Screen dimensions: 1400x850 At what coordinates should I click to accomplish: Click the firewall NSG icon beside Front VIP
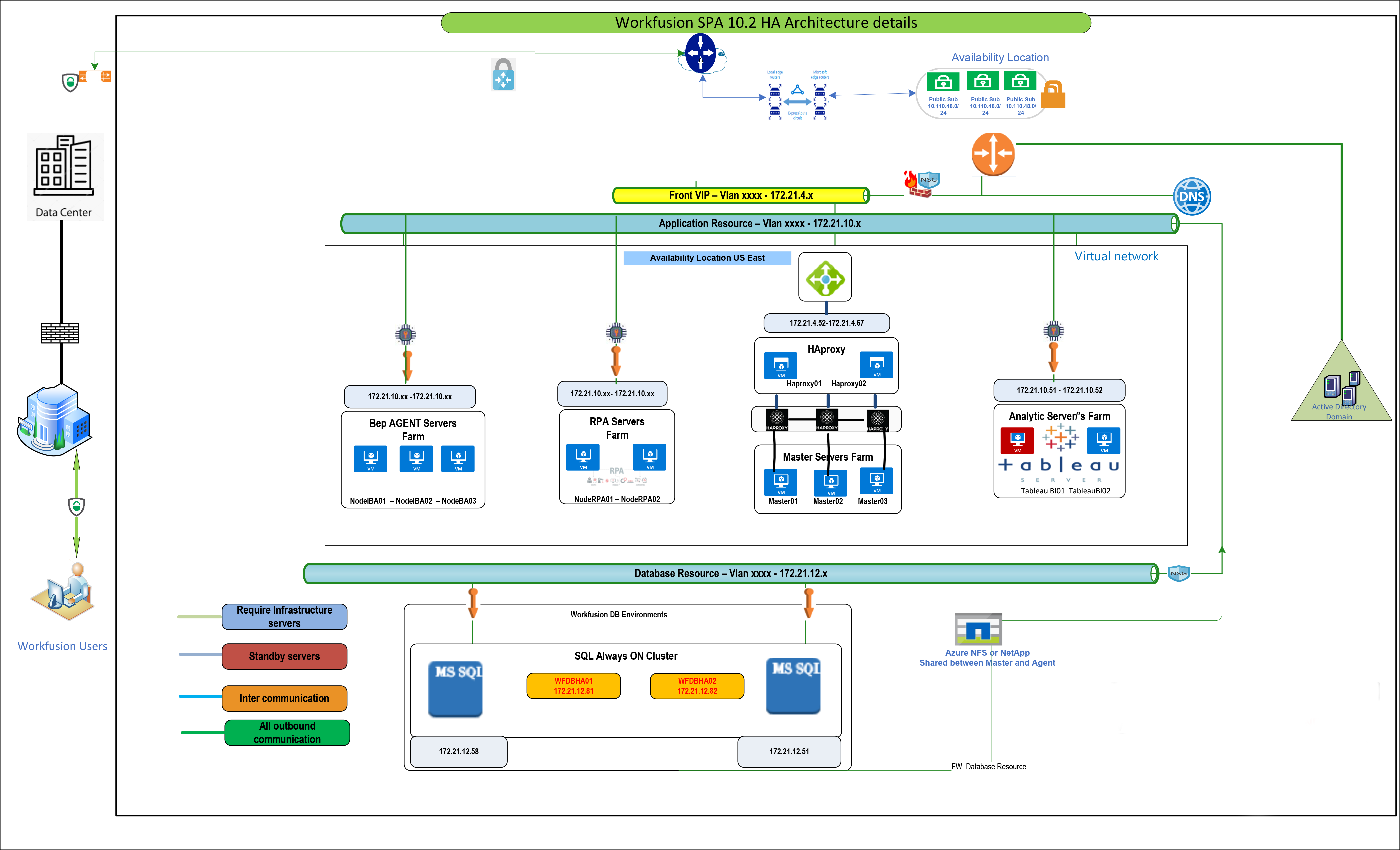(922, 184)
